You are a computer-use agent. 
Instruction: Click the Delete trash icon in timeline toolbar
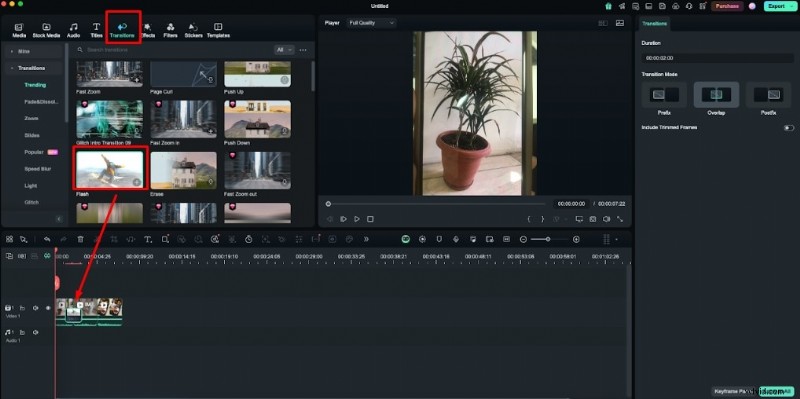[81, 239]
